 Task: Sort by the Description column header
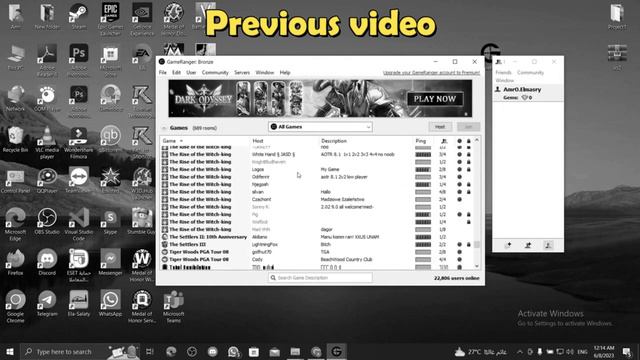tap(333, 141)
